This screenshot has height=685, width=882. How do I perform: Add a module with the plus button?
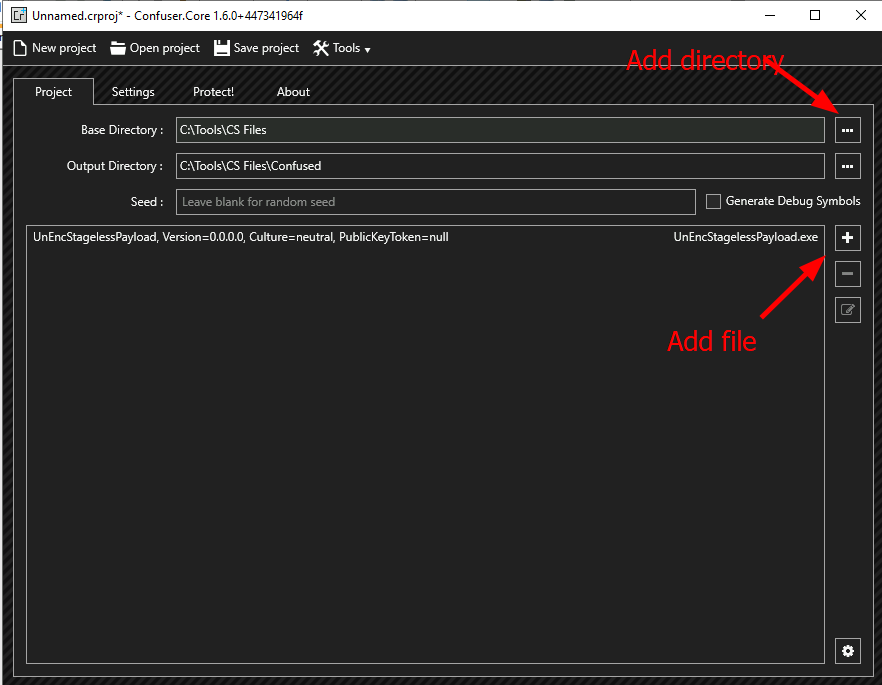coord(847,238)
